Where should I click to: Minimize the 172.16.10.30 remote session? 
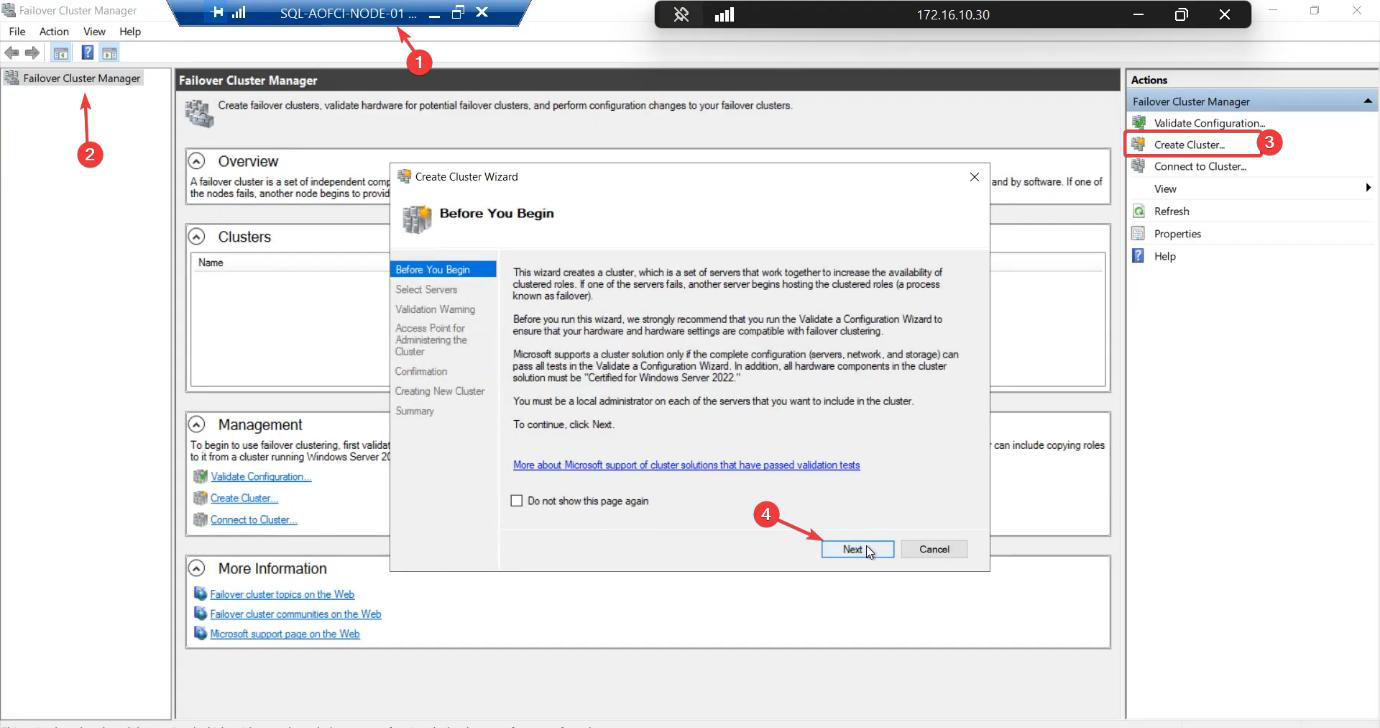point(1137,15)
